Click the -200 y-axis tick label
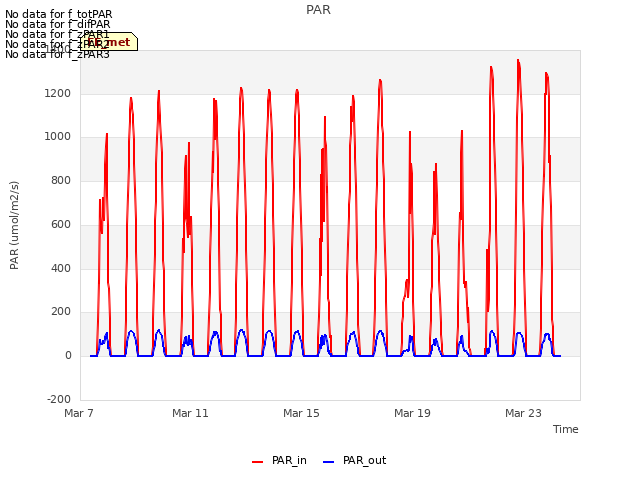This screenshot has width=640, height=480. pos(59,399)
